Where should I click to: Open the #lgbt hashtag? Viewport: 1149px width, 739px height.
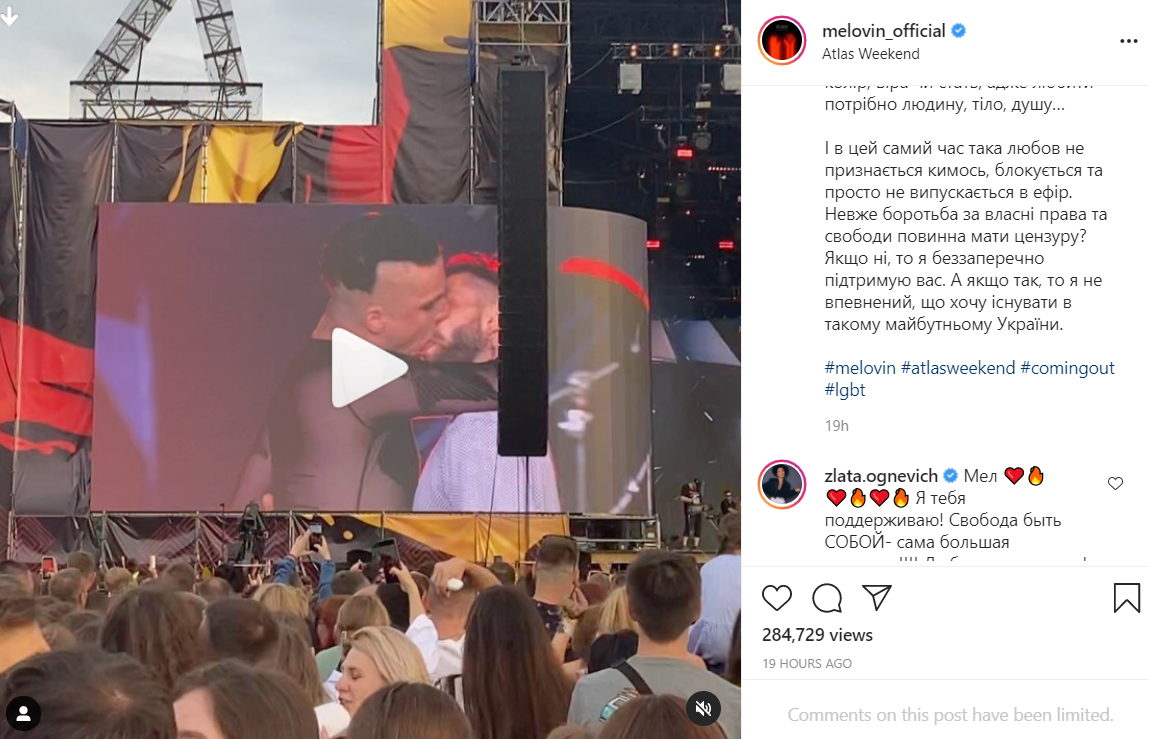point(845,390)
